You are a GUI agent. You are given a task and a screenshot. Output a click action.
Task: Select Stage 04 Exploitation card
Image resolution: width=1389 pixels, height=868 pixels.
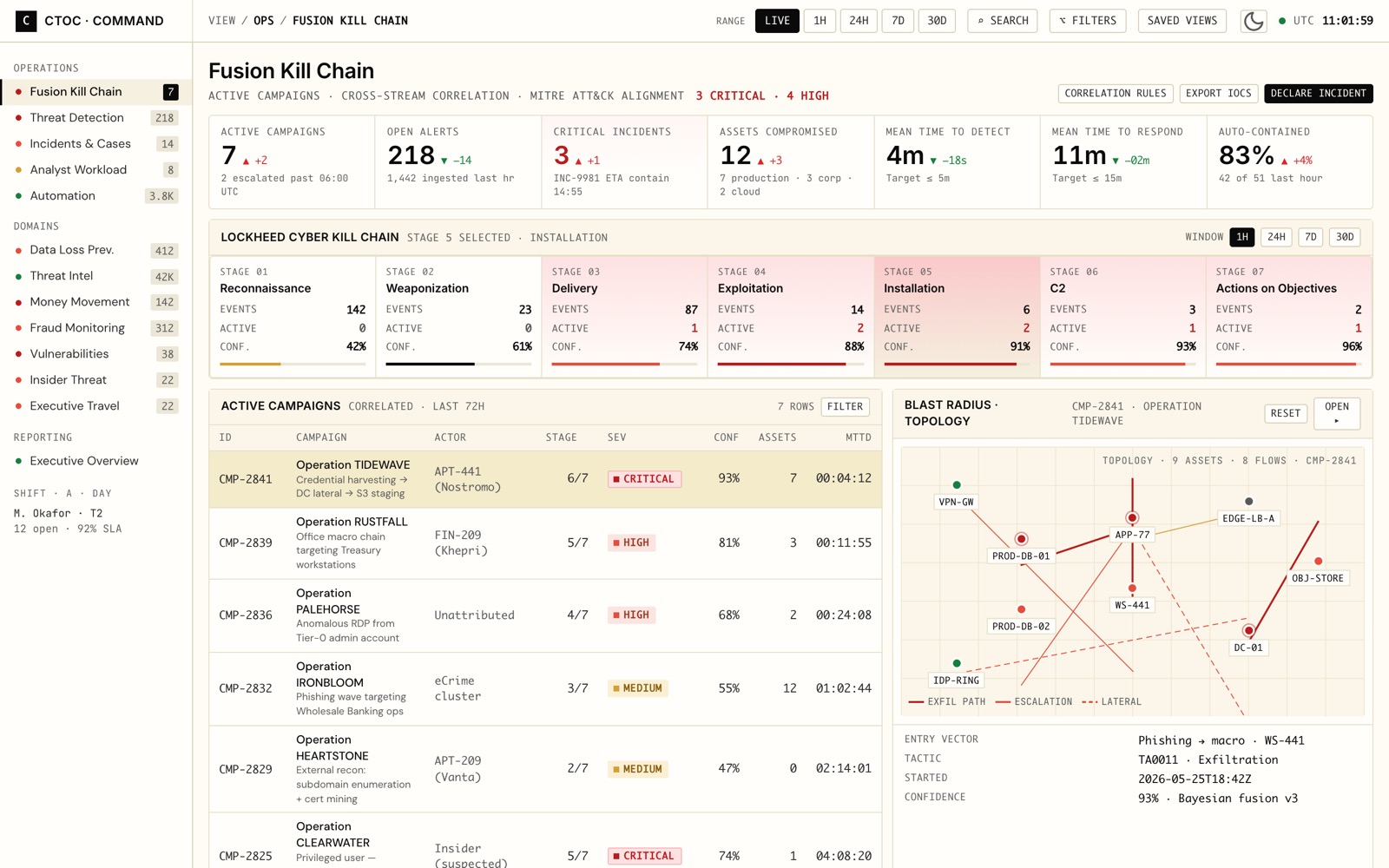tap(791, 317)
